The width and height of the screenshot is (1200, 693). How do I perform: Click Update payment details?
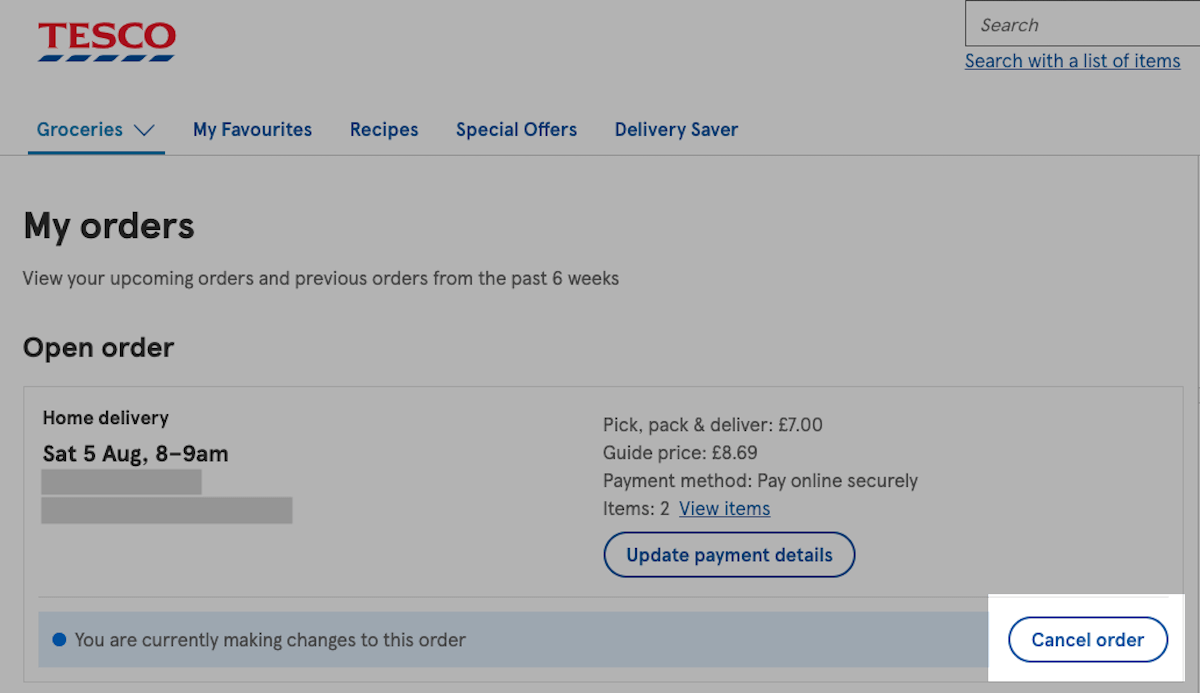click(729, 555)
